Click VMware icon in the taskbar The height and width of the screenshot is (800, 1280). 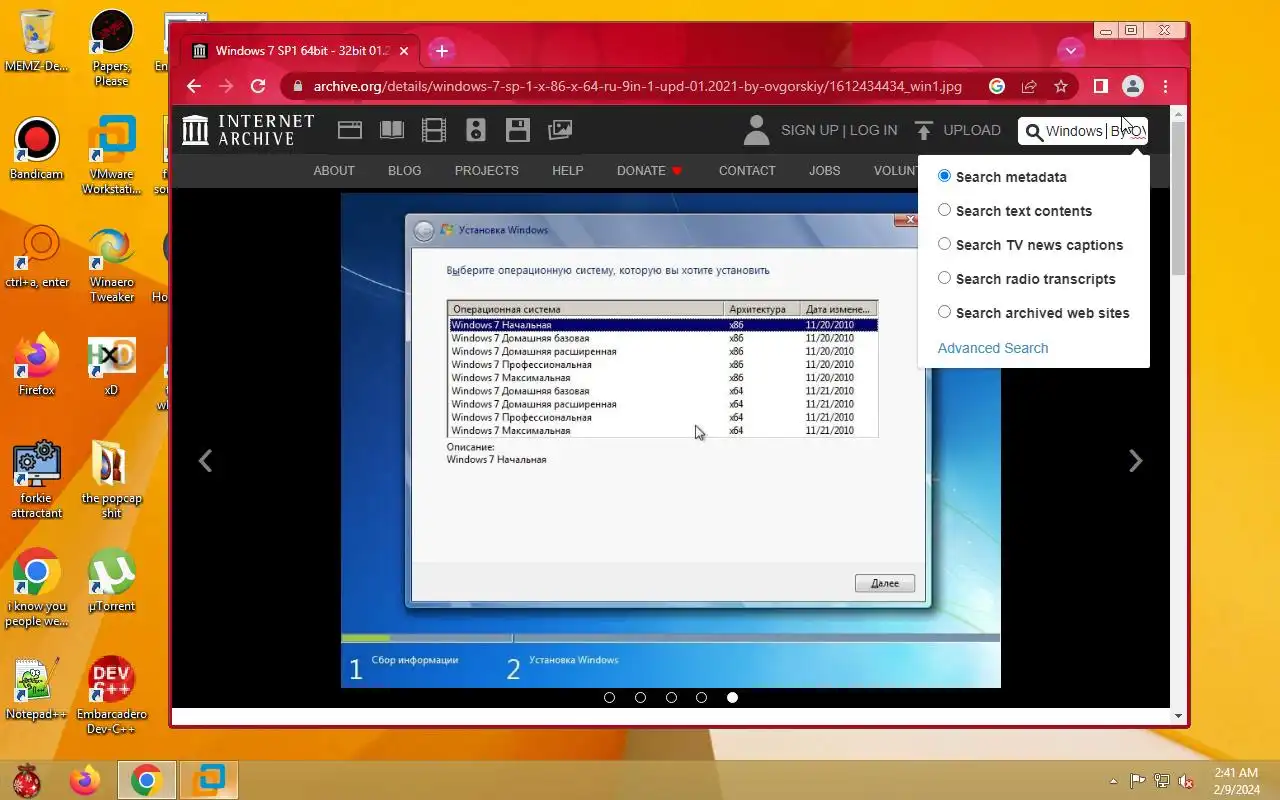(x=209, y=780)
